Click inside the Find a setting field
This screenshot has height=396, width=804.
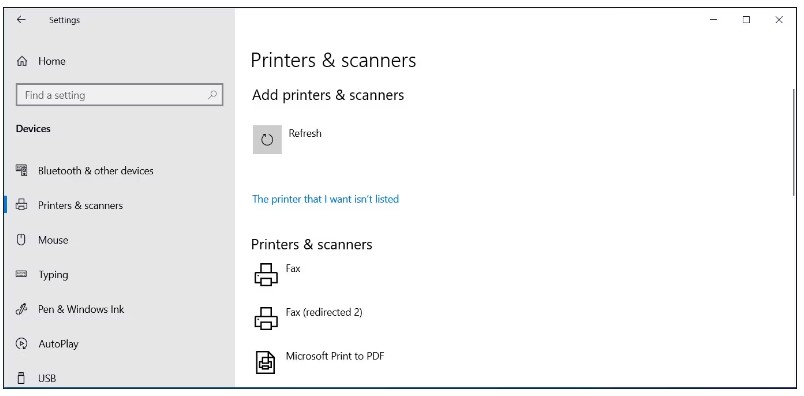(119, 95)
